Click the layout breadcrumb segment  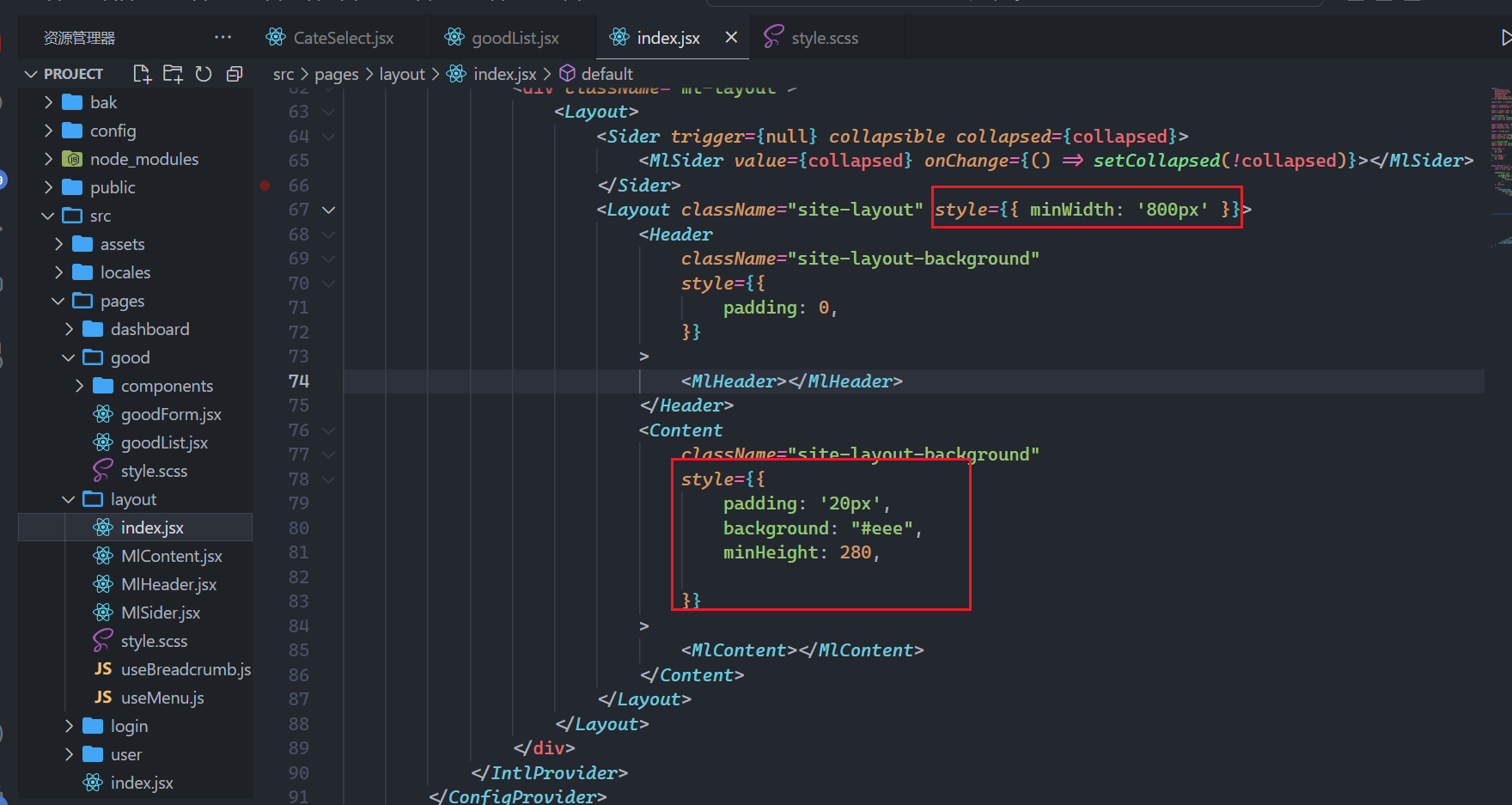(402, 75)
